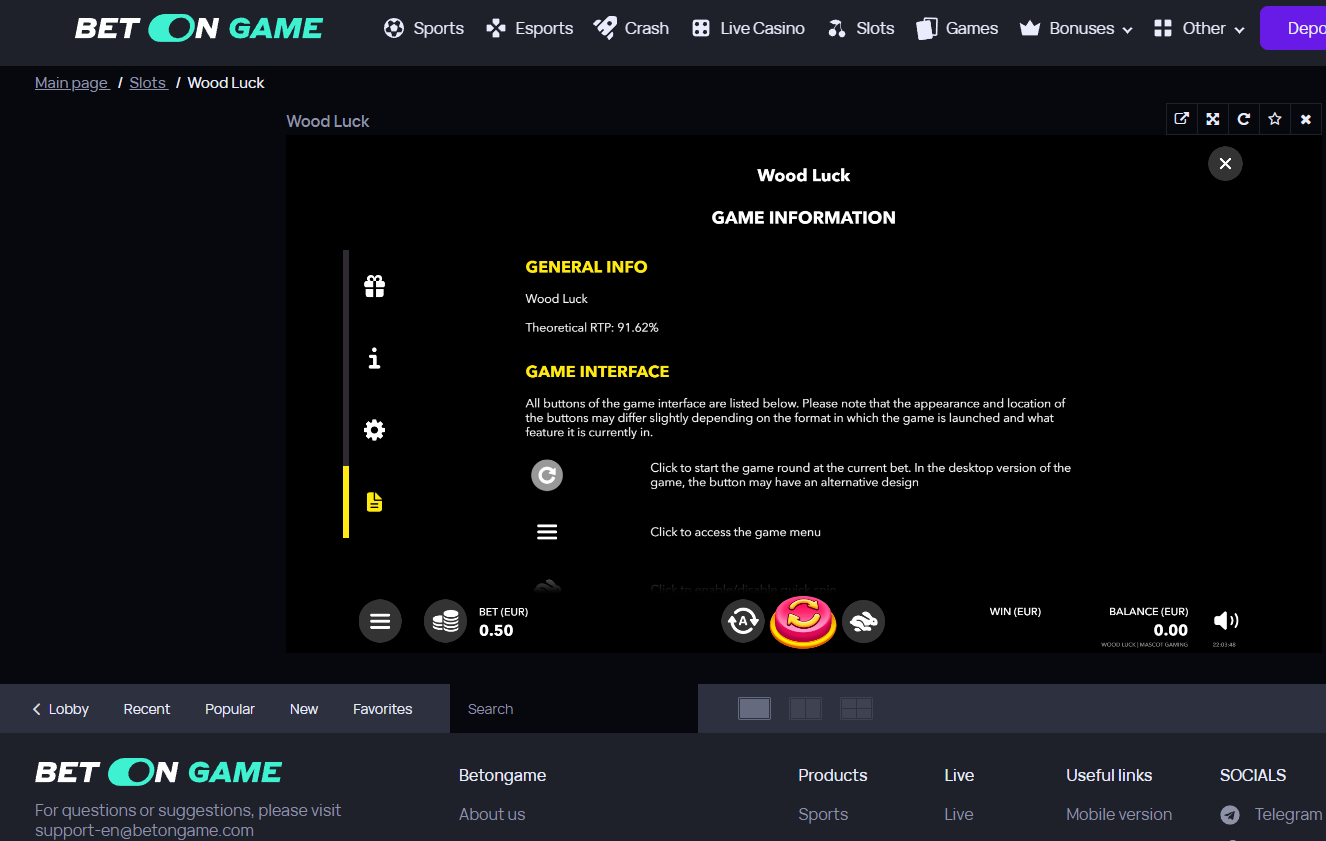Close the Game Information overlay
This screenshot has height=841, width=1326.
[x=1225, y=163]
